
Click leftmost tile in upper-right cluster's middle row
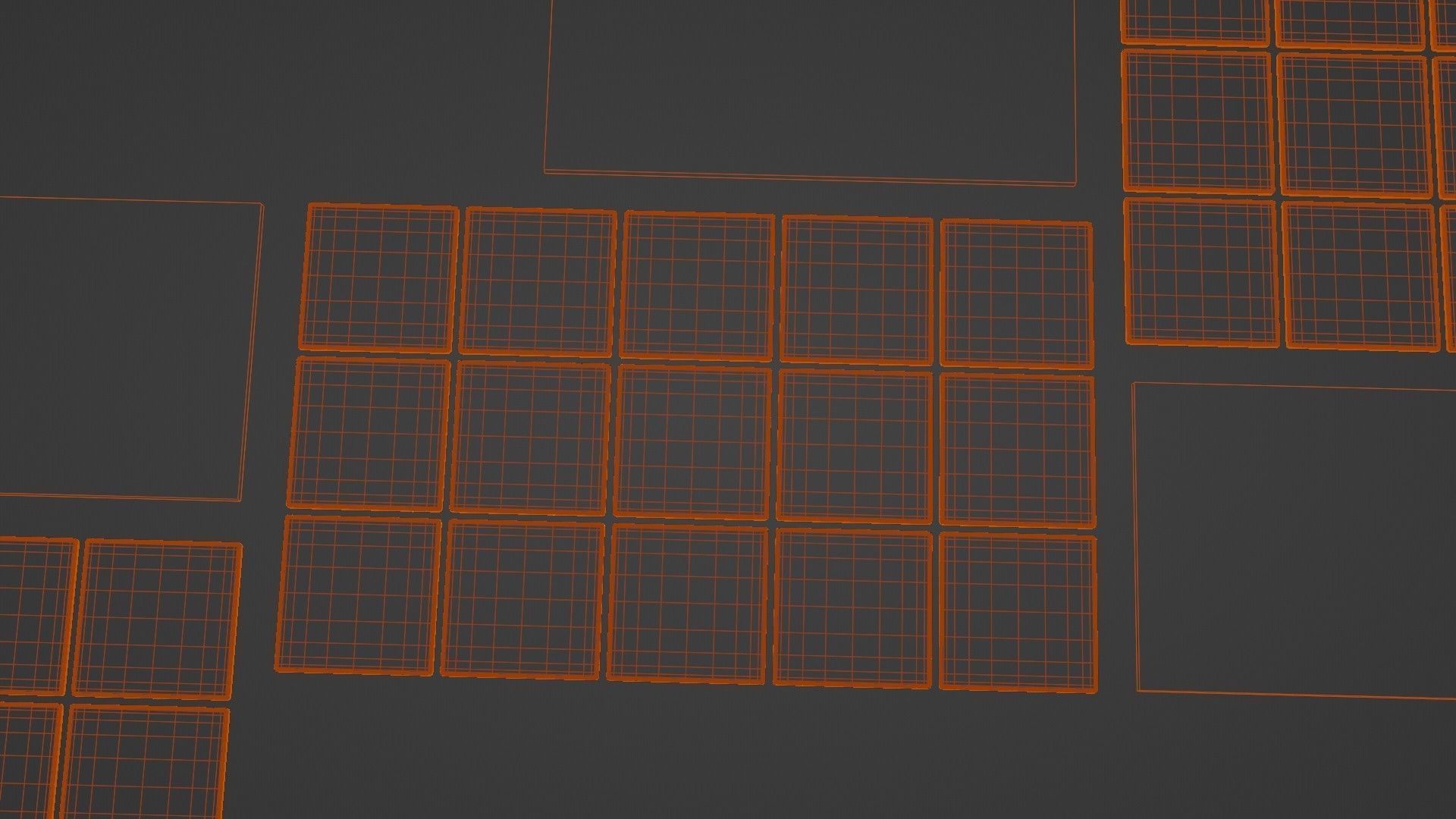[1197, 121]
